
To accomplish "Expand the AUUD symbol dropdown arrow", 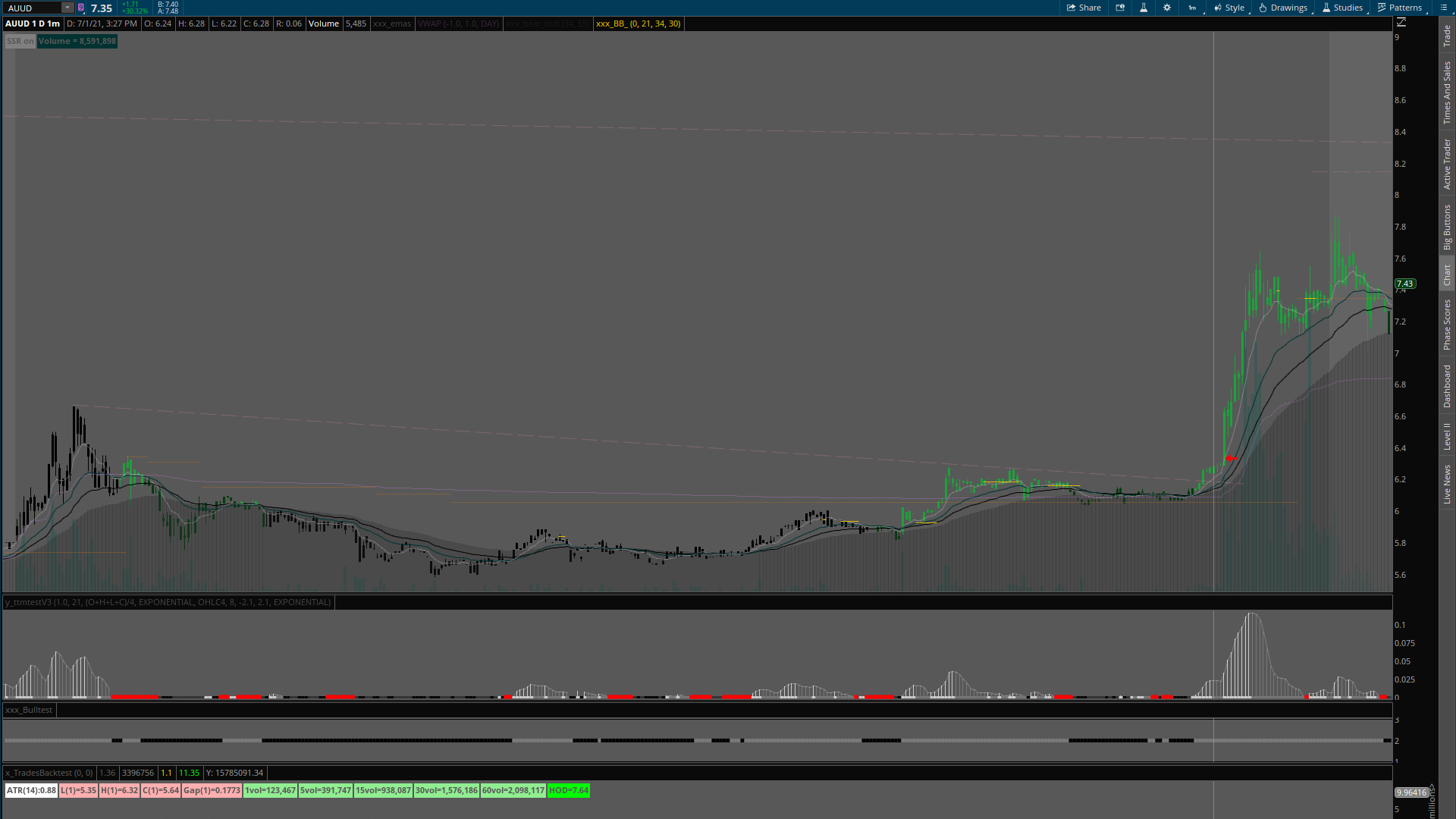I will coord(67,8).
